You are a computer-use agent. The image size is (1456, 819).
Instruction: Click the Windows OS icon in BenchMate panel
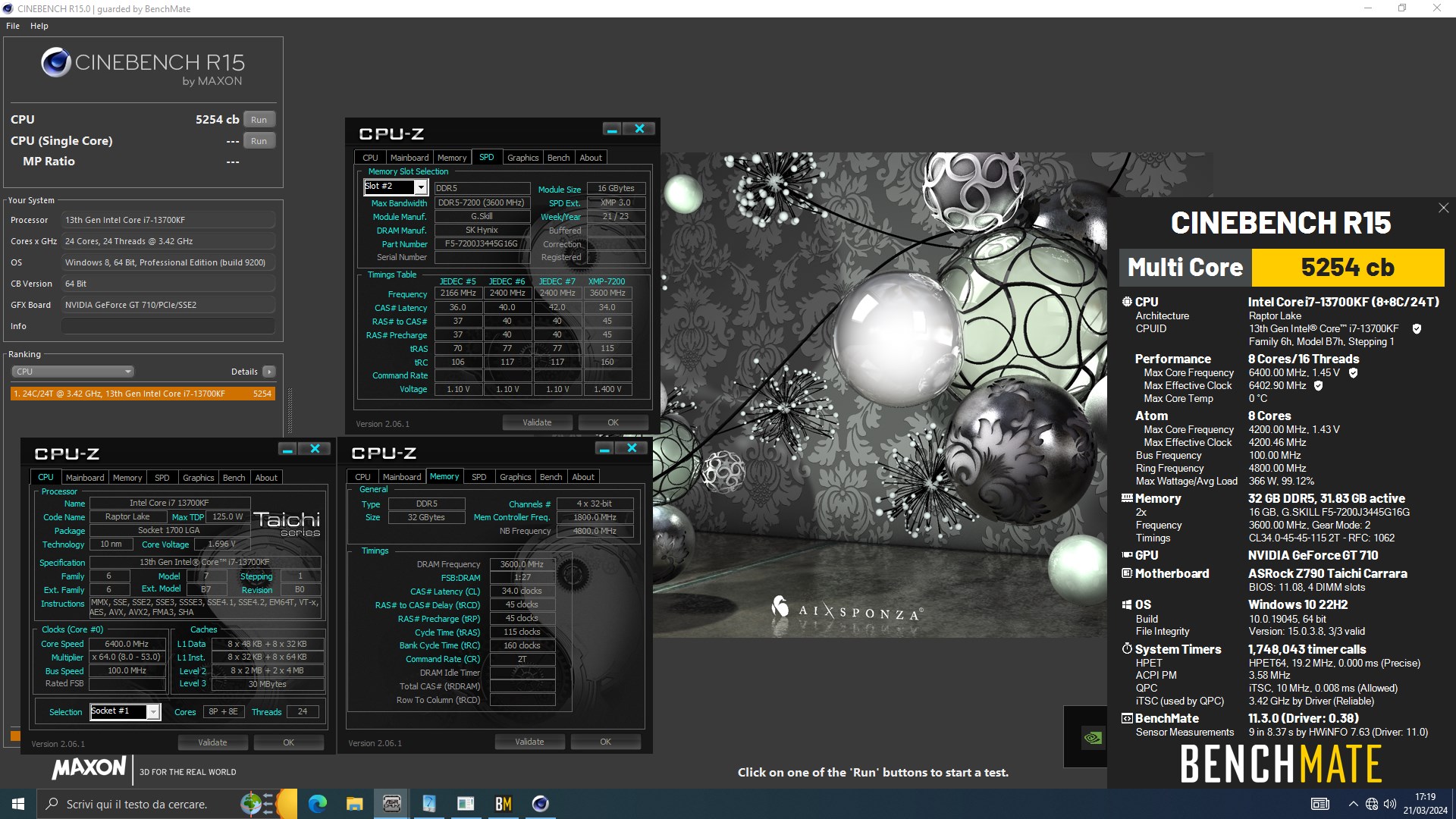pyautogui.click(x=1127, y=604)
